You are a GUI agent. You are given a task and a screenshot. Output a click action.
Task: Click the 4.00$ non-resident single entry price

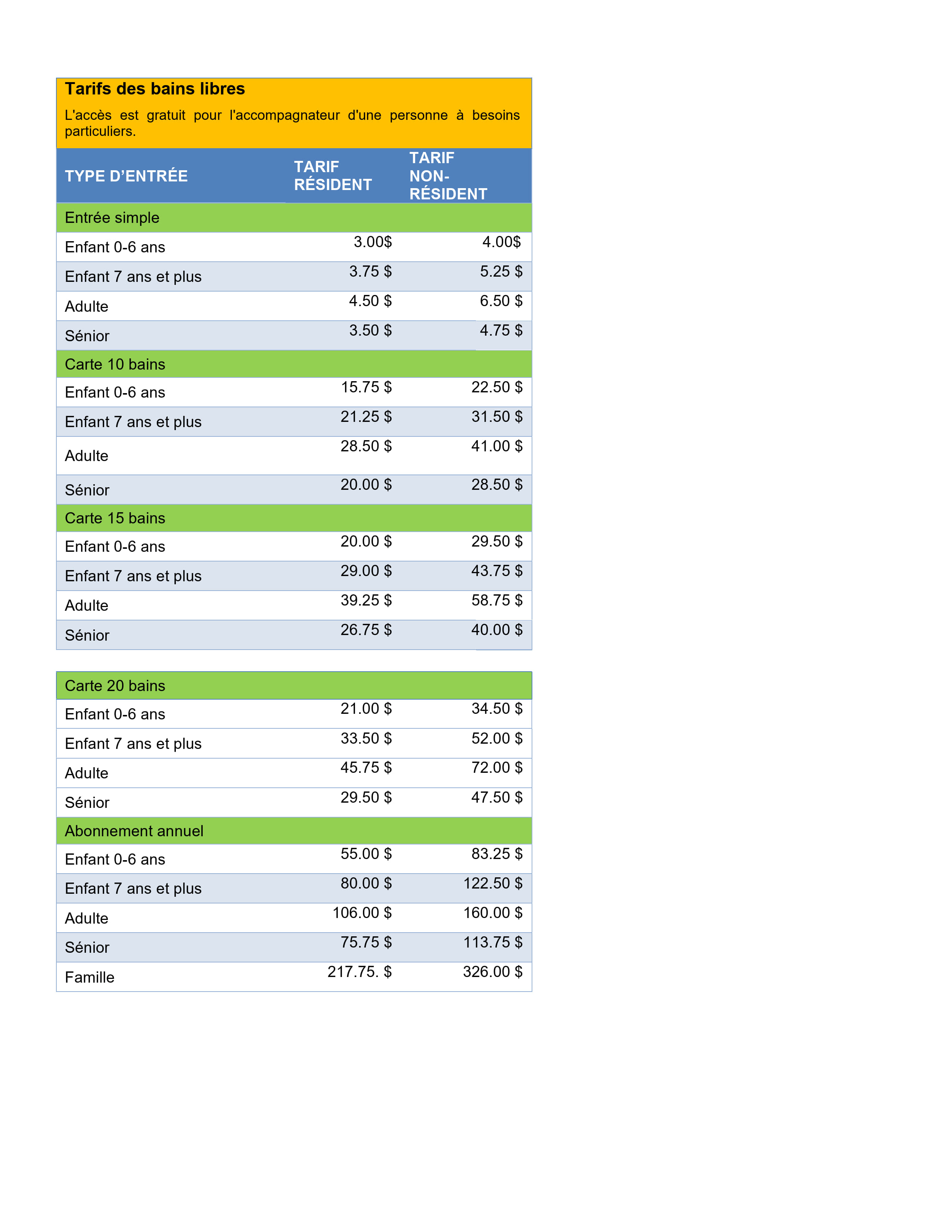(501, 242)
